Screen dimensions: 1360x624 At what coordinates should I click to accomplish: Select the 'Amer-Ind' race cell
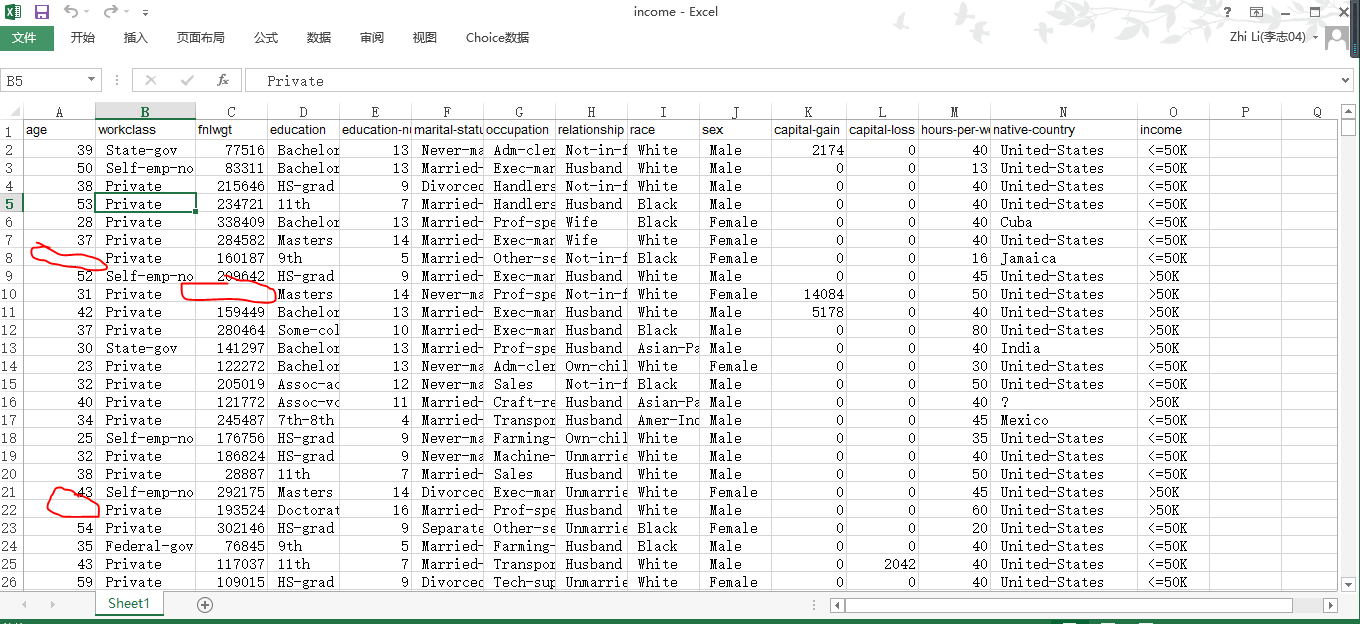click(x=664, y=420)
